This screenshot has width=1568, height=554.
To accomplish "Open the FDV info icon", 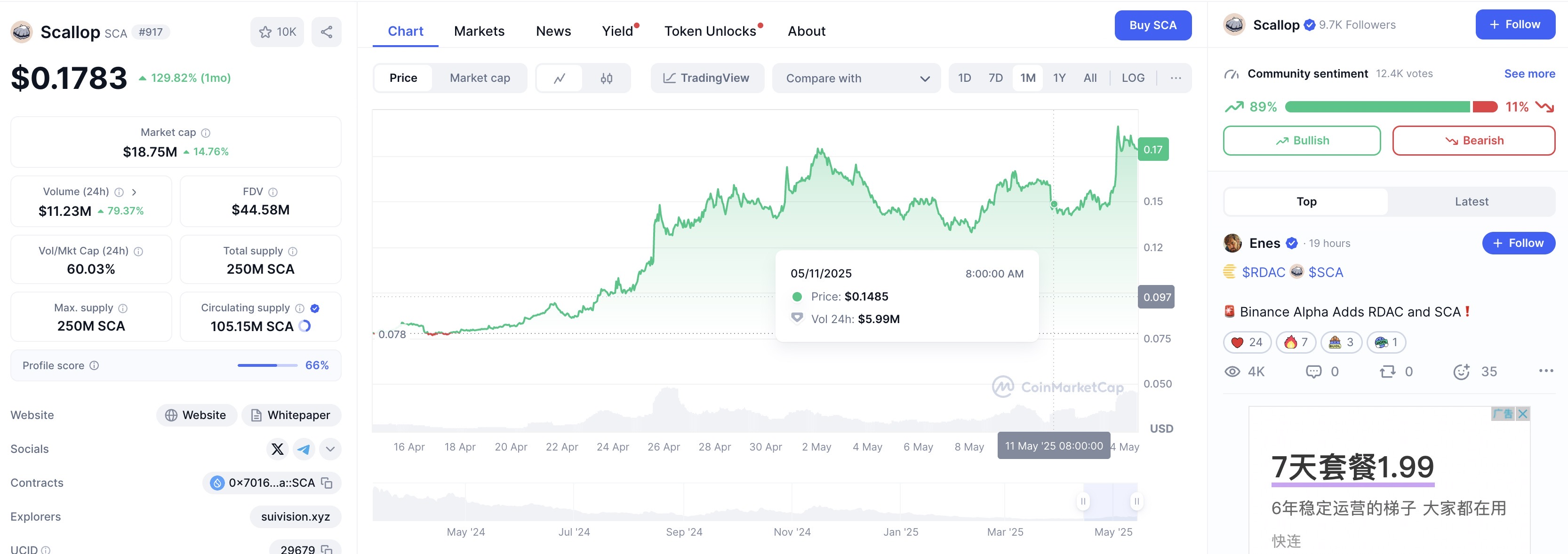I will [x=272, y=192].
